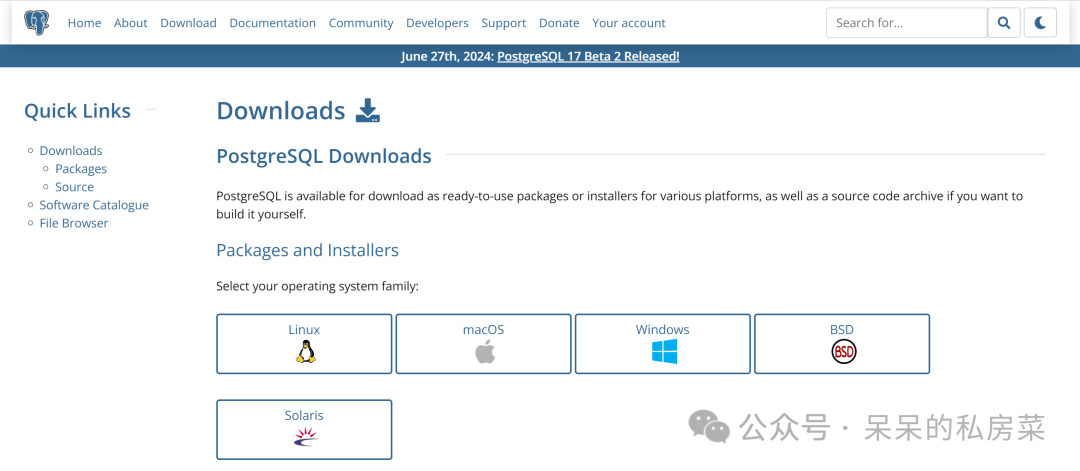The height and width of the screenshot is (471, 1080).
Task: Open the About menu item
Action: 130,23
